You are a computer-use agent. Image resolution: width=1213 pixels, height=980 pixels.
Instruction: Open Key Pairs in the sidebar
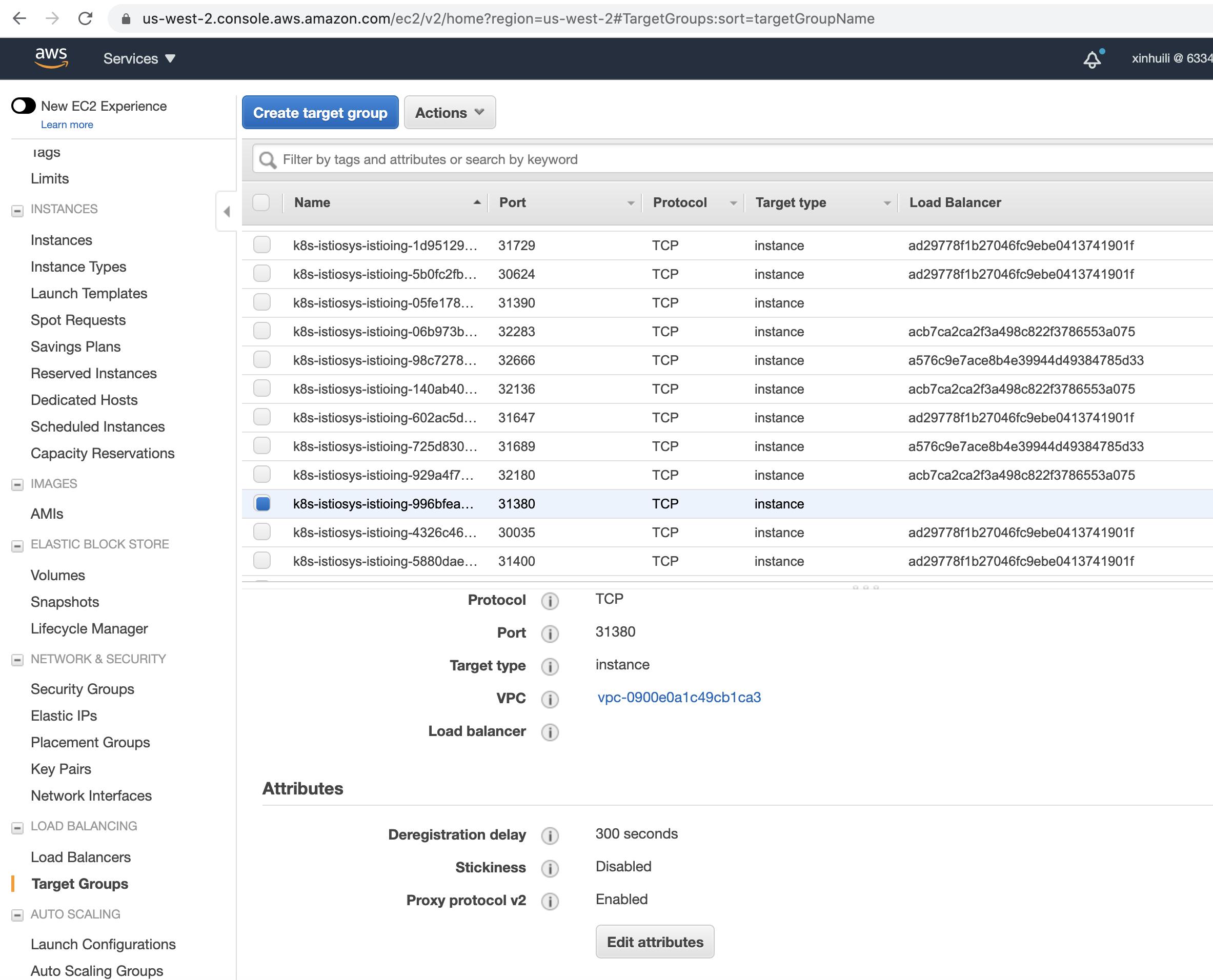coord(61,769)
